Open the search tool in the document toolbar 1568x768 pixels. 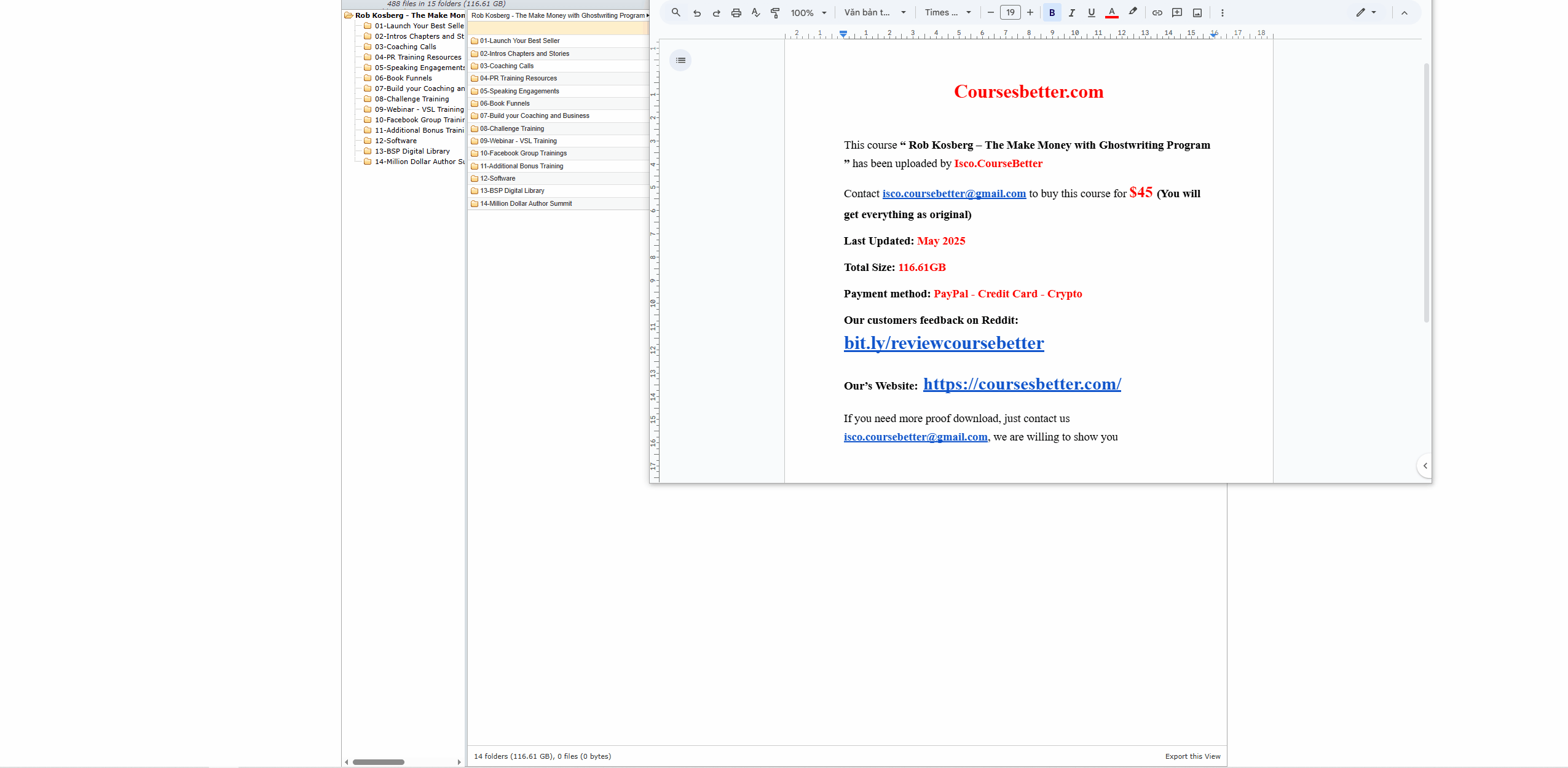(676, 12)
